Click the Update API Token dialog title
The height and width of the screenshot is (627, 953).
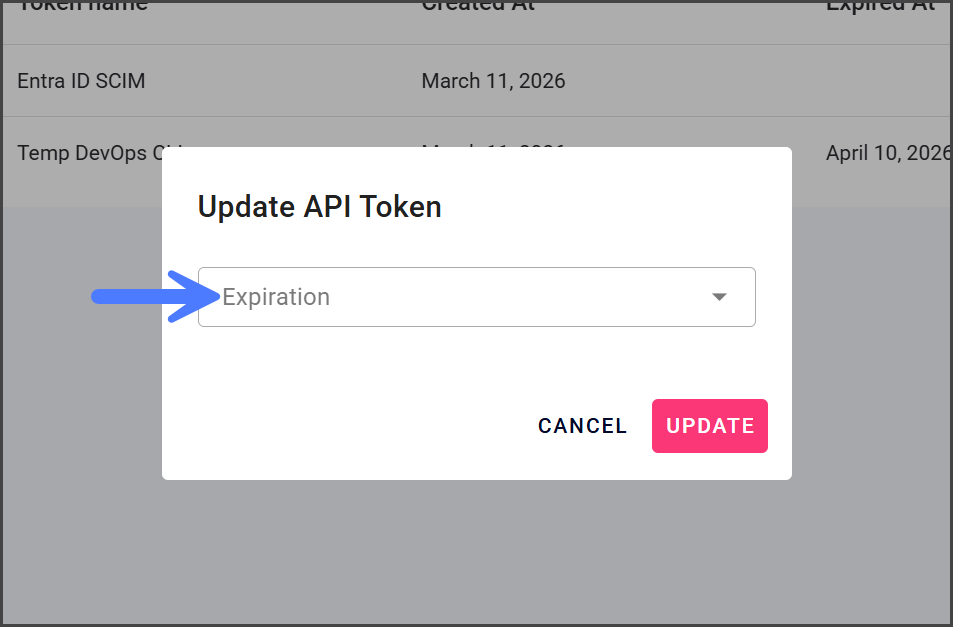[x=319, y=207]
